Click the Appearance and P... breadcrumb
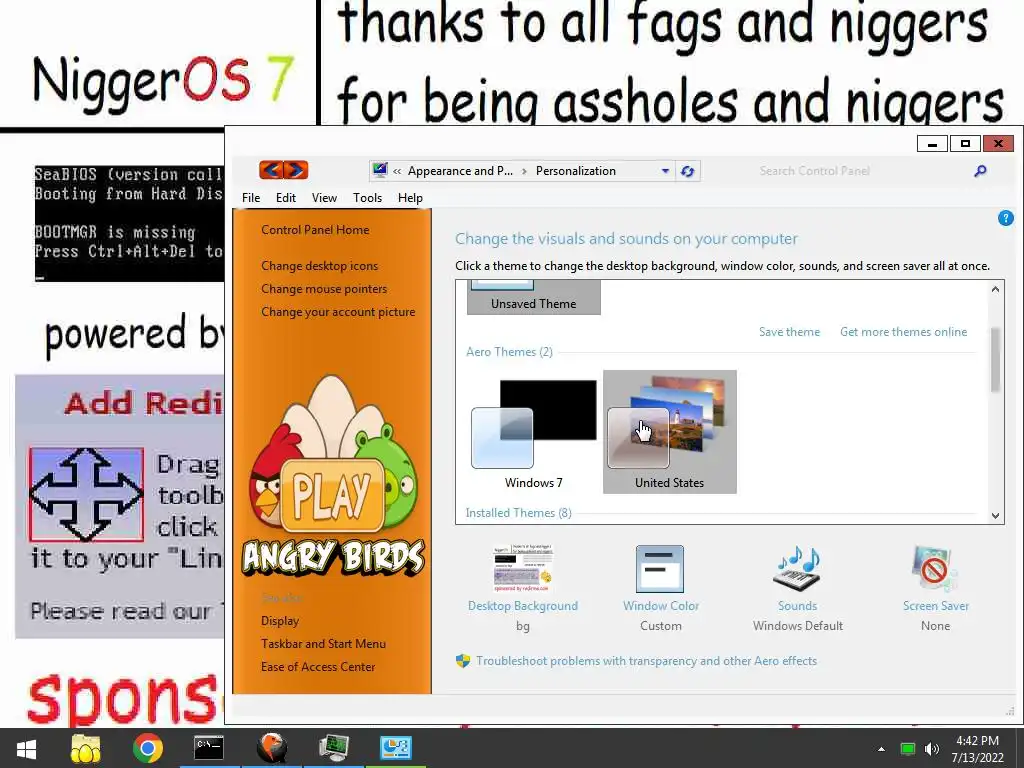 [460, 171]
